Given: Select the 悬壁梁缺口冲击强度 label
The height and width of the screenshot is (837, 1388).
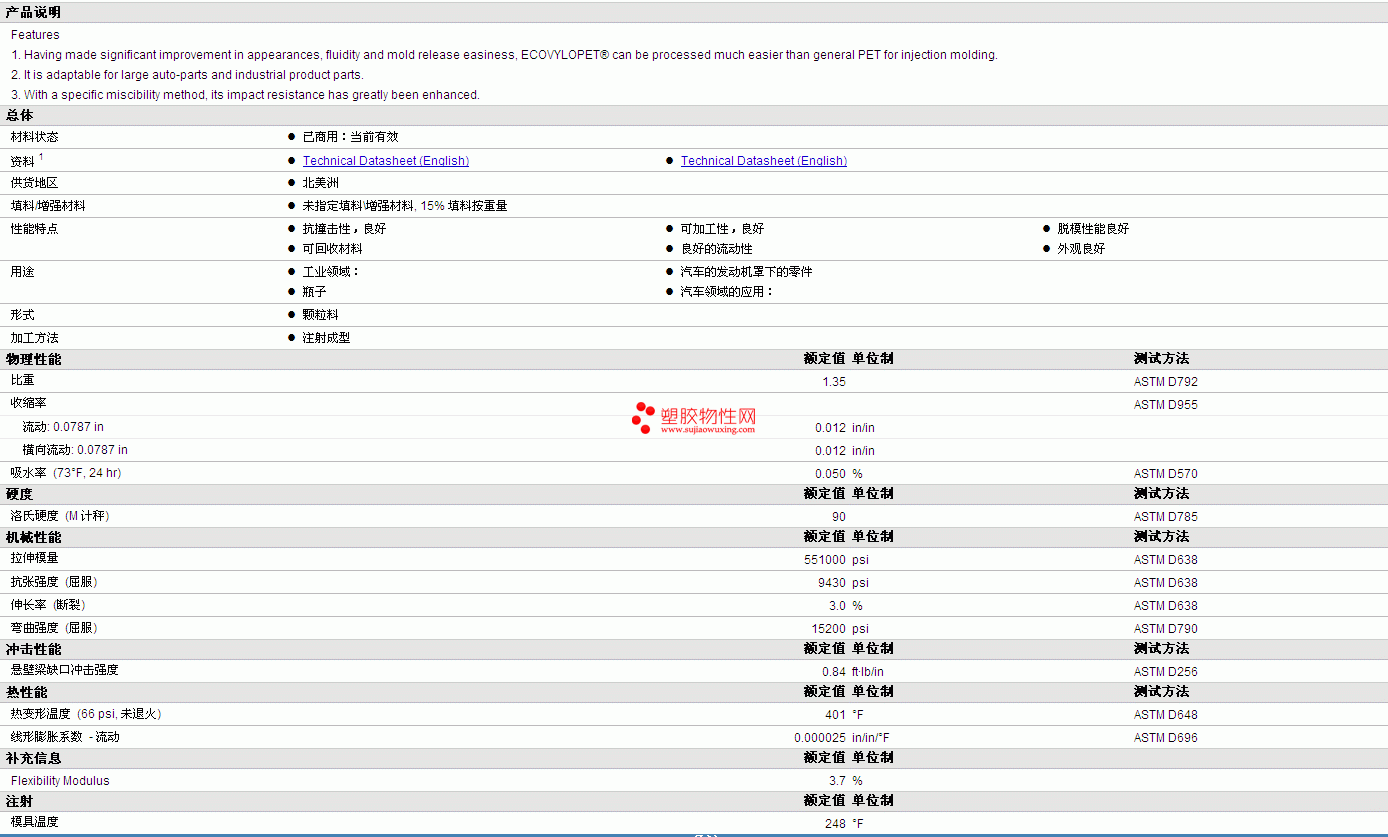Looking at the screenshot, I should (x=65, y=670).
